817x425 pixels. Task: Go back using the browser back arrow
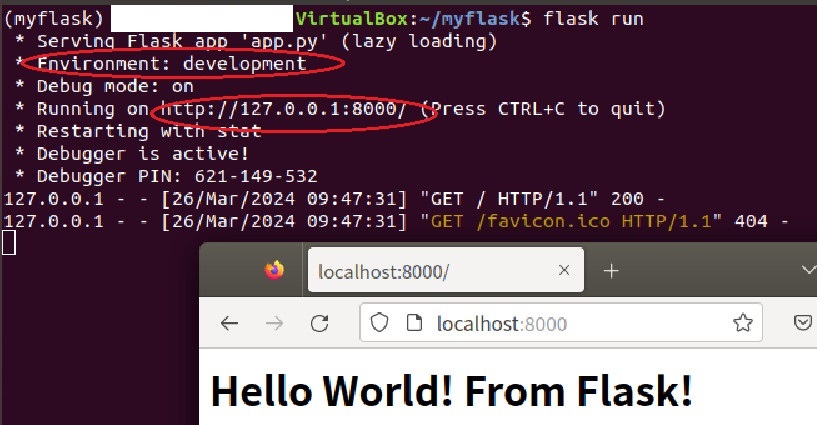pos(230,323)
